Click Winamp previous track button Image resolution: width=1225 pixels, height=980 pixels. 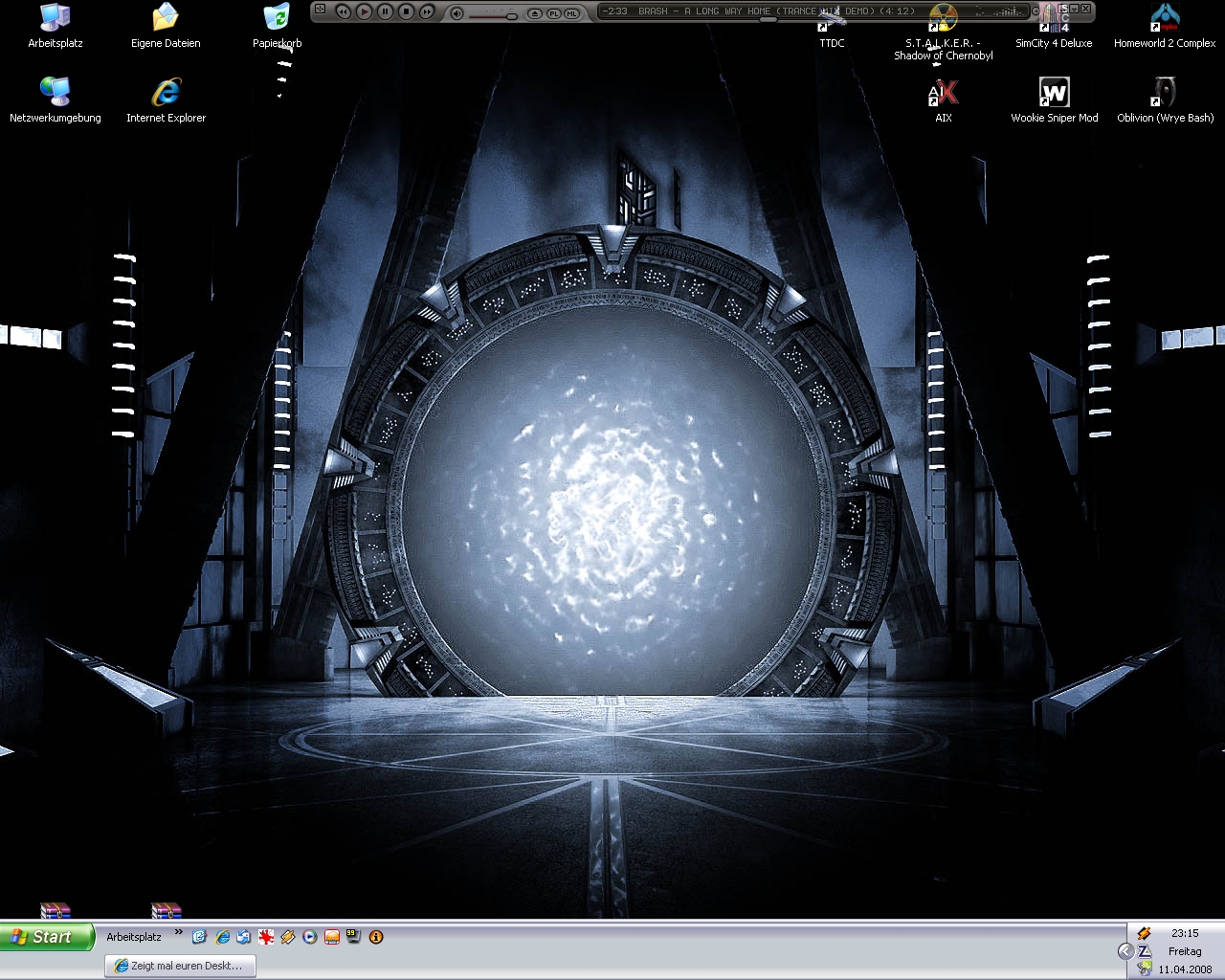coord(344,11)
